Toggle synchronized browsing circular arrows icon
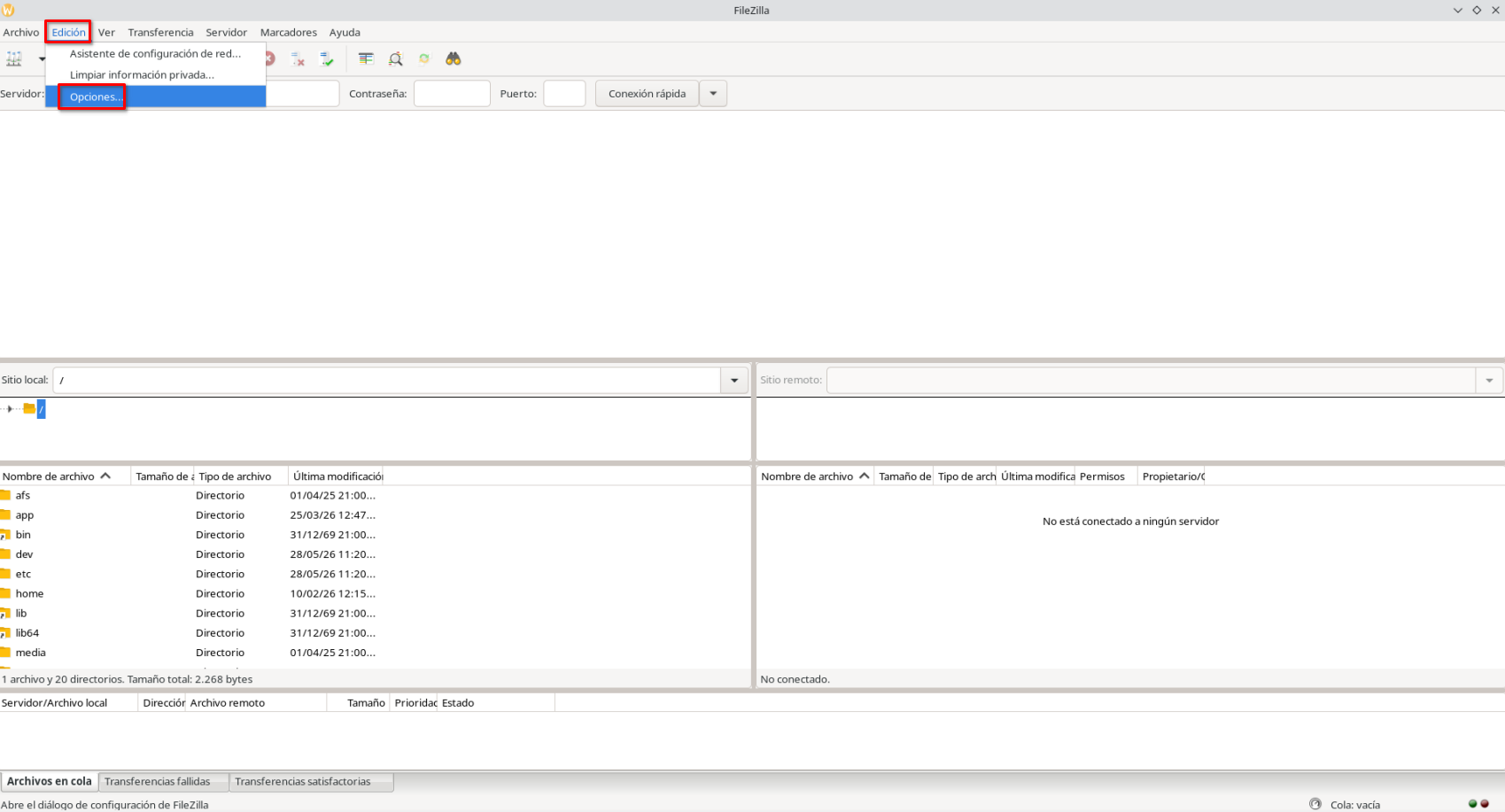1505x812 pixels. [x=424, y=58]
